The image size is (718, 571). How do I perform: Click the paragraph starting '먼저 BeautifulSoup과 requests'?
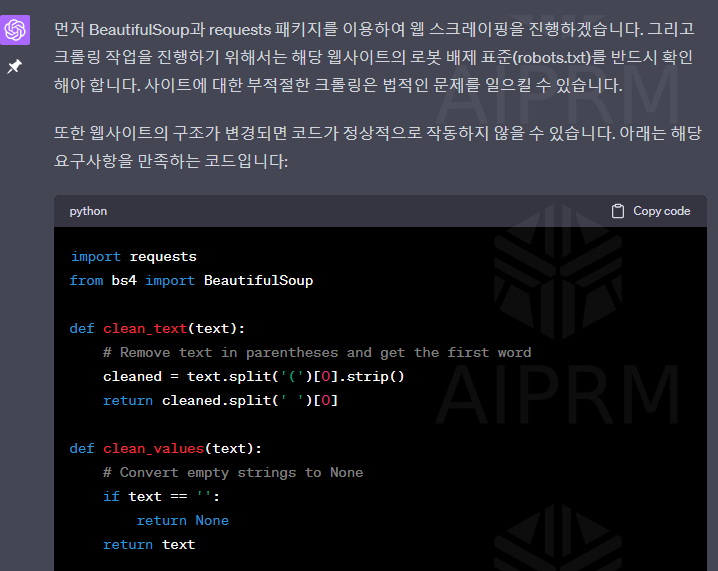click(374, 57)
